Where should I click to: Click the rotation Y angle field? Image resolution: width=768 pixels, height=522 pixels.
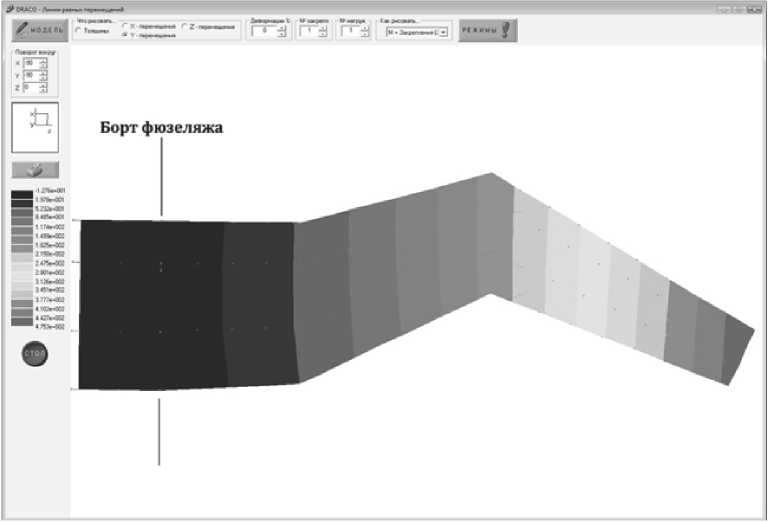31,75
